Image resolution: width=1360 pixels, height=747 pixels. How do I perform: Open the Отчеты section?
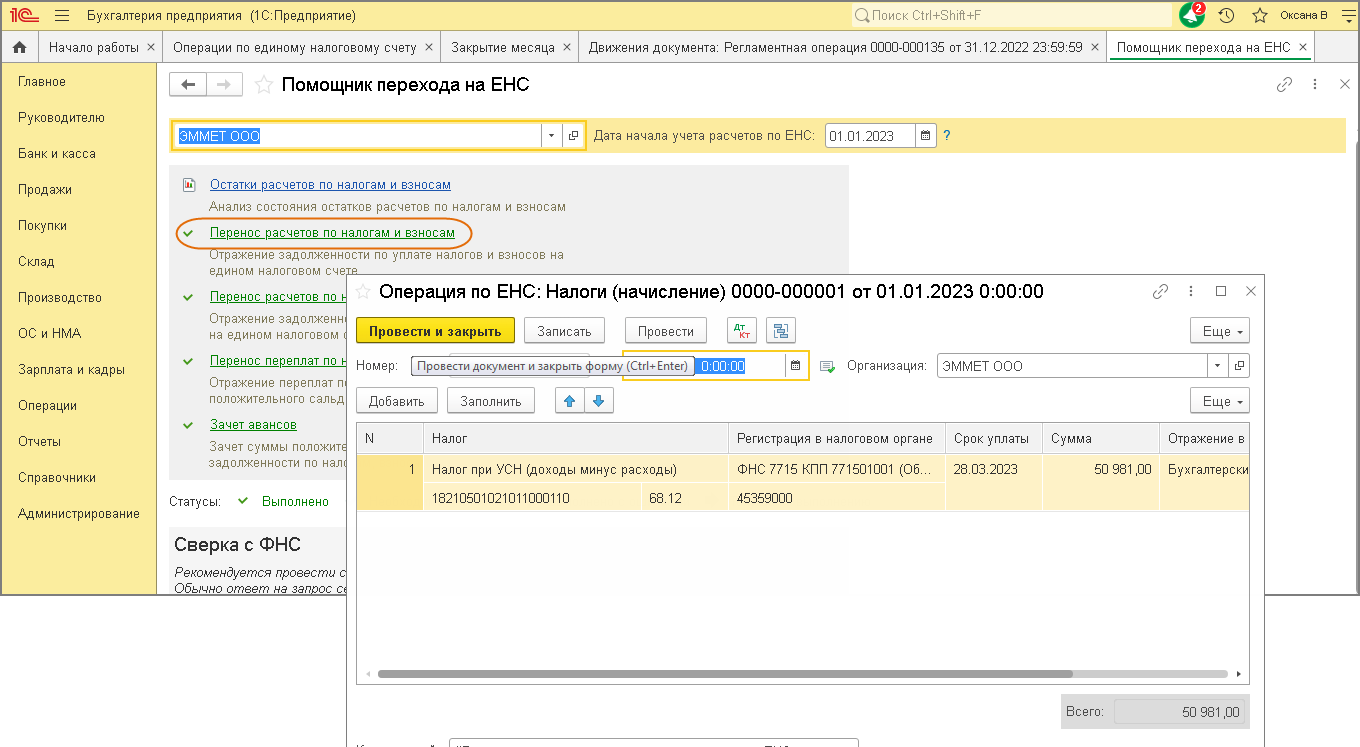click(x=39, y=441)
